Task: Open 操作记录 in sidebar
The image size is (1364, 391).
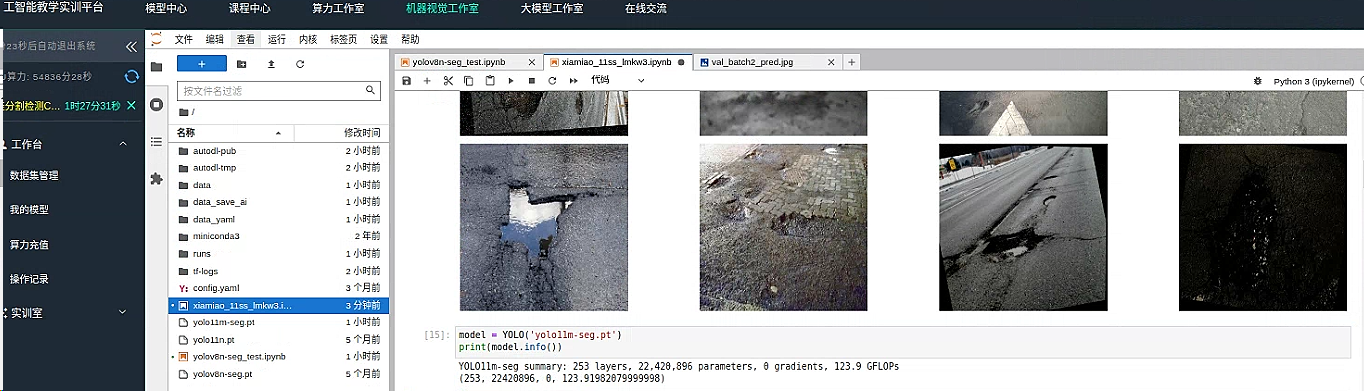Action: (x=29, y=279)
